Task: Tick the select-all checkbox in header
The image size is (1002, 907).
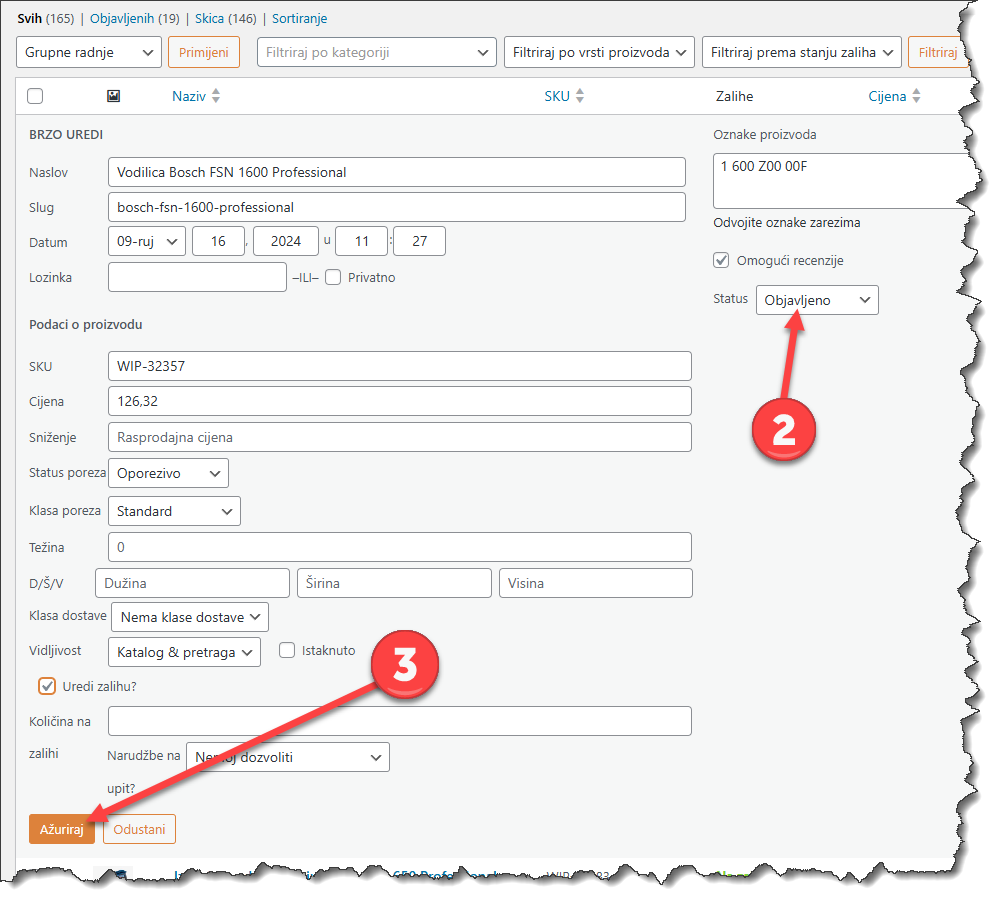Action: [35, 96]
